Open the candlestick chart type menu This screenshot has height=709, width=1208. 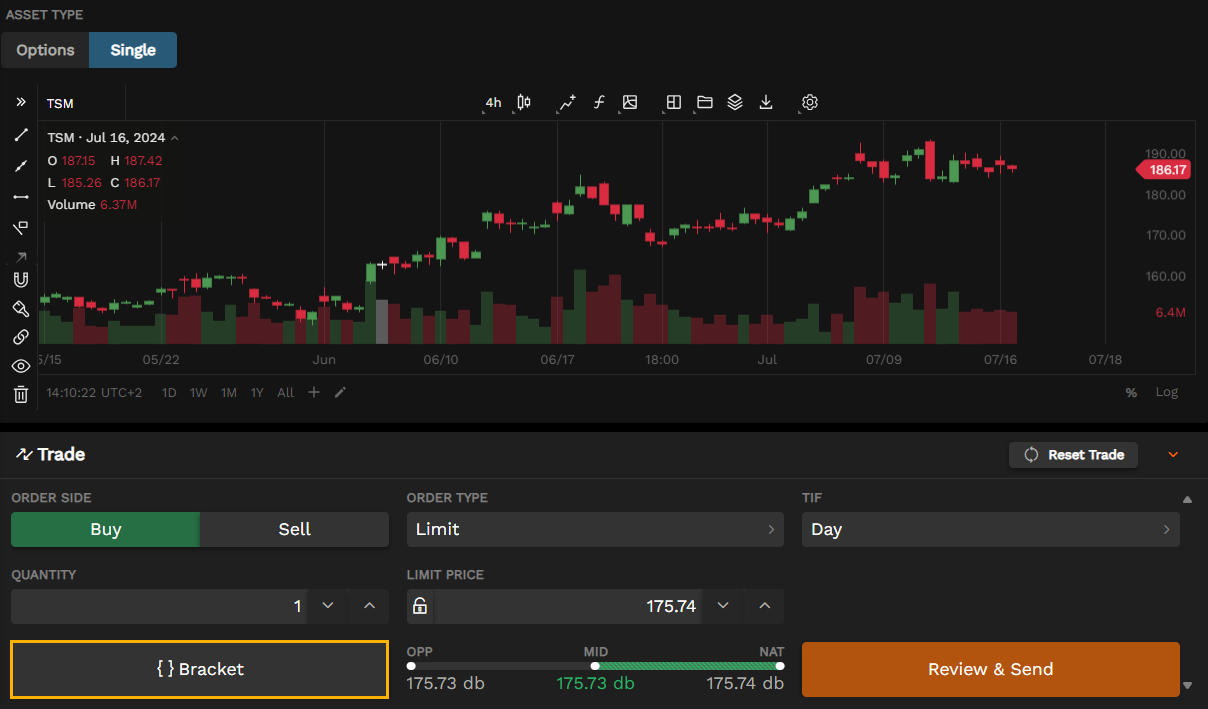click(x=524, y=102)
